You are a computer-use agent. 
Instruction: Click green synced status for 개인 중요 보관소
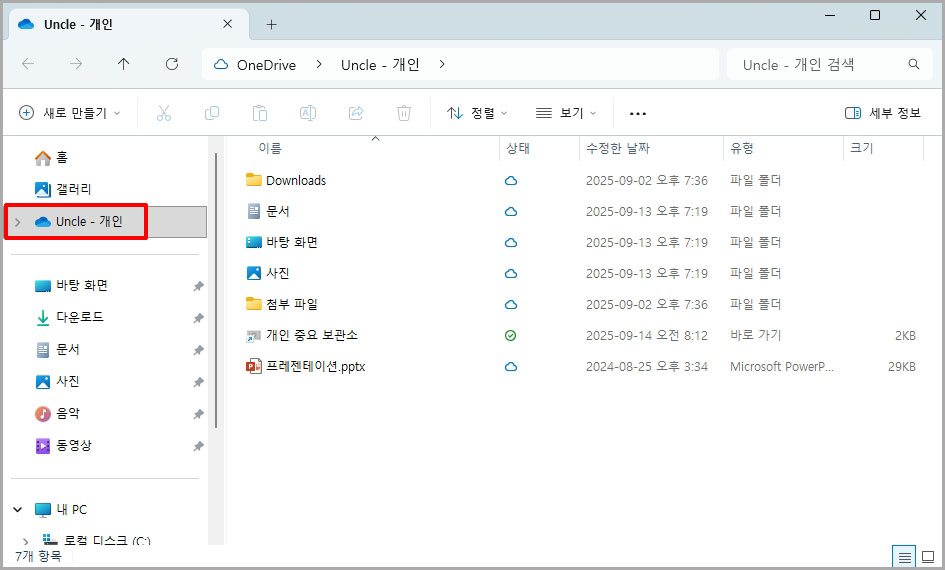tap(510, 336)
